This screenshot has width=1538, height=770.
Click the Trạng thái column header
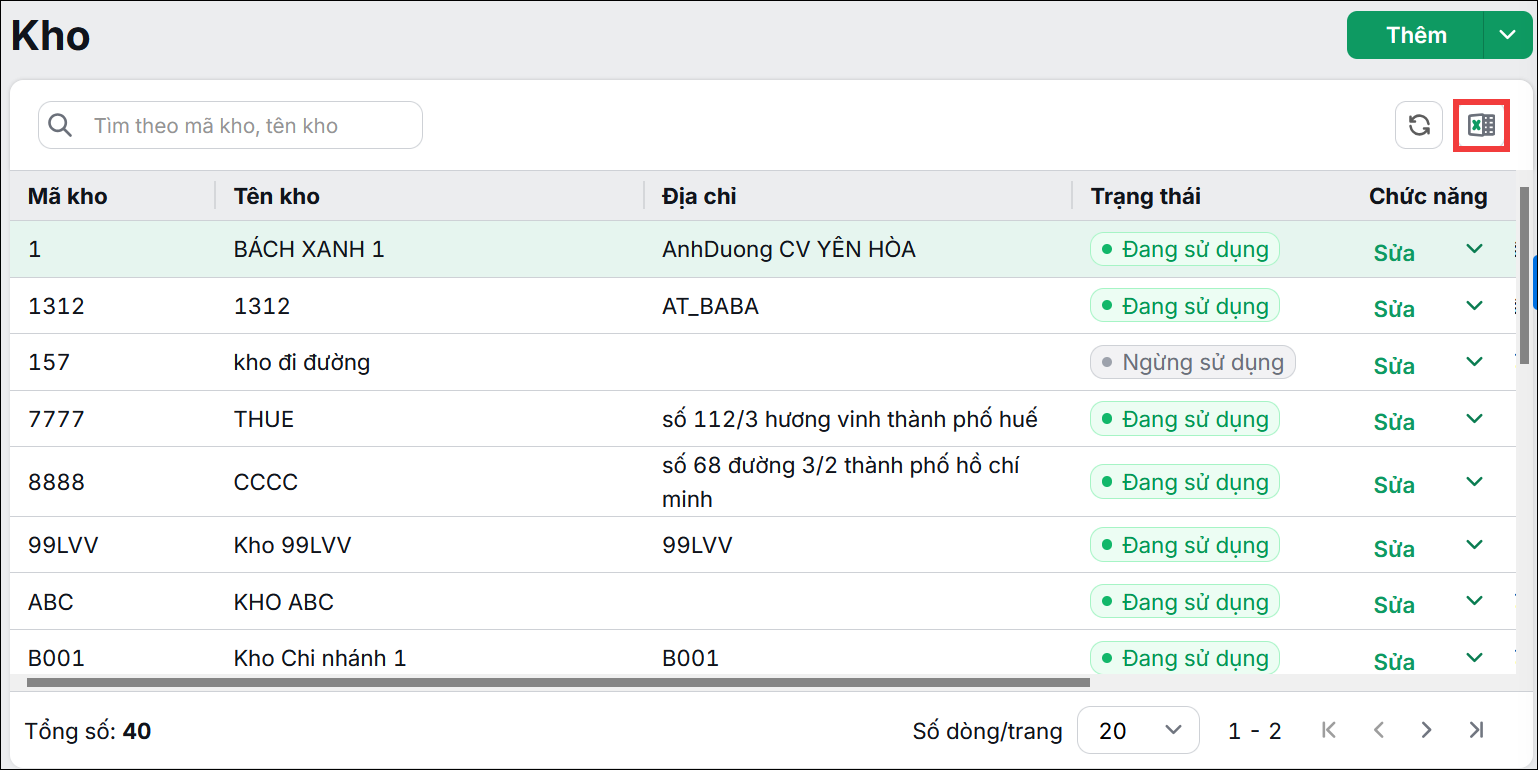(1146, 196)
